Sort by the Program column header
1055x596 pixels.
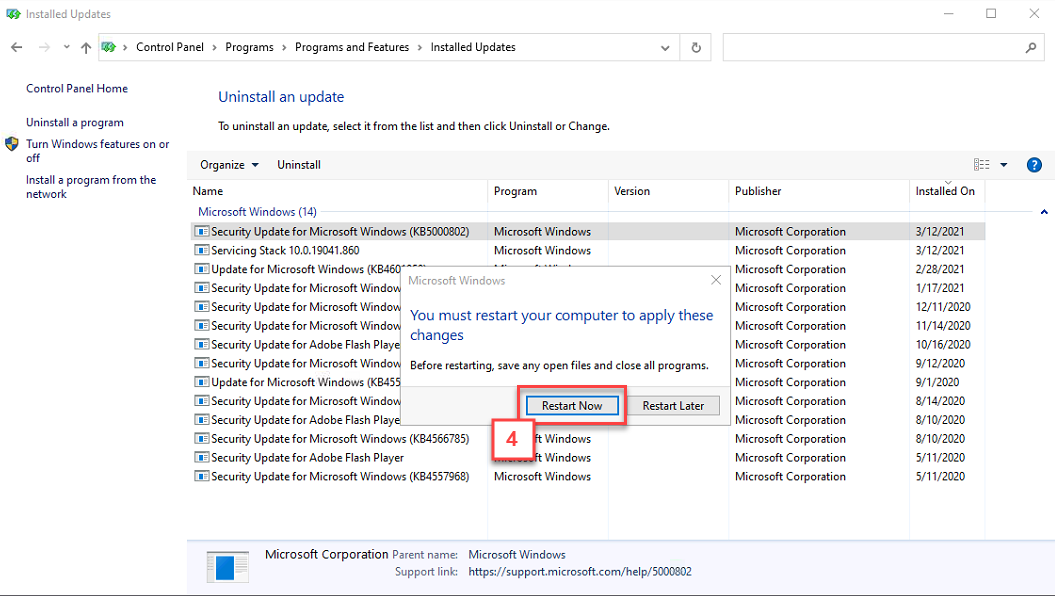[548, 191]
